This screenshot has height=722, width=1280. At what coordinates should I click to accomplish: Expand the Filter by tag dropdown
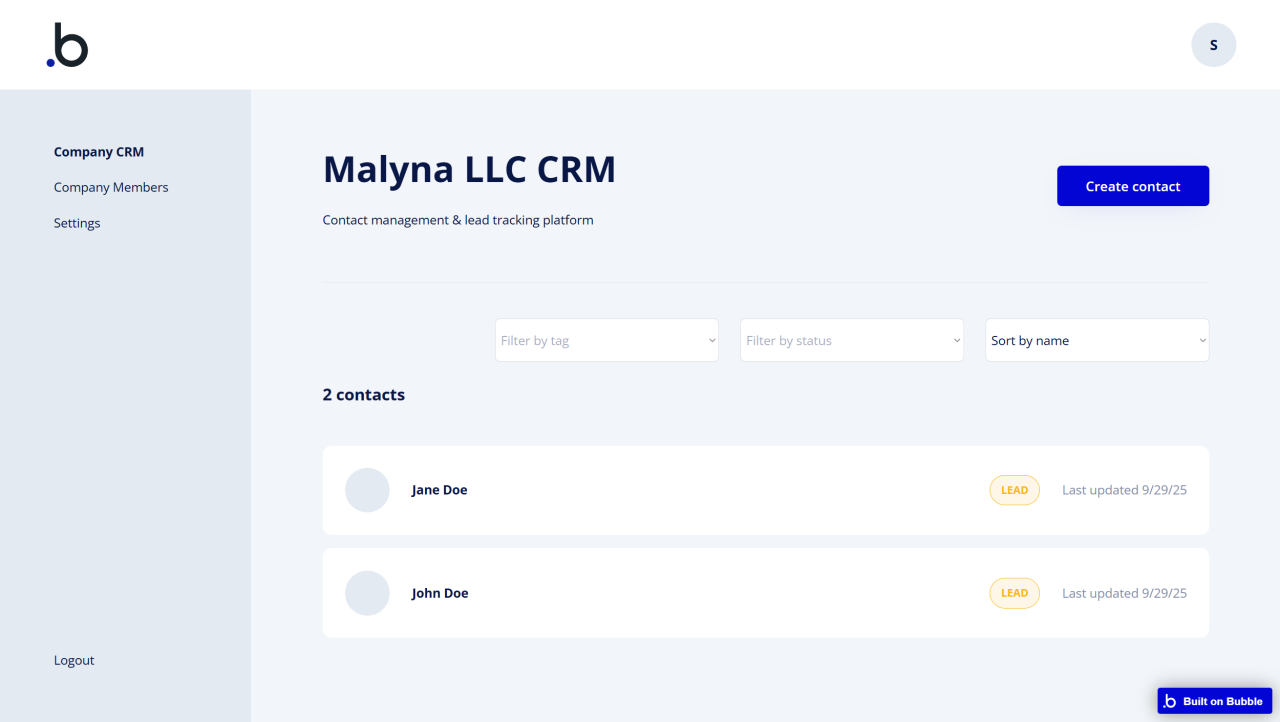[606, 340]
